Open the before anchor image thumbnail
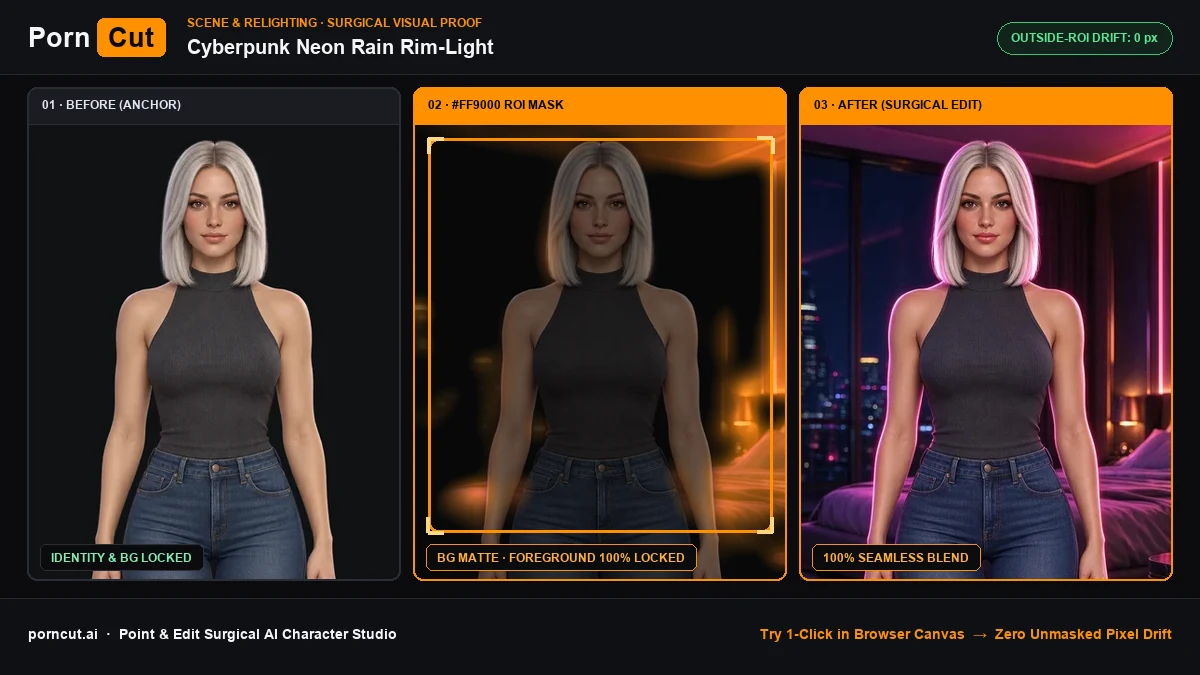Viewport: 1200px width, 675px height. (214, 352)
